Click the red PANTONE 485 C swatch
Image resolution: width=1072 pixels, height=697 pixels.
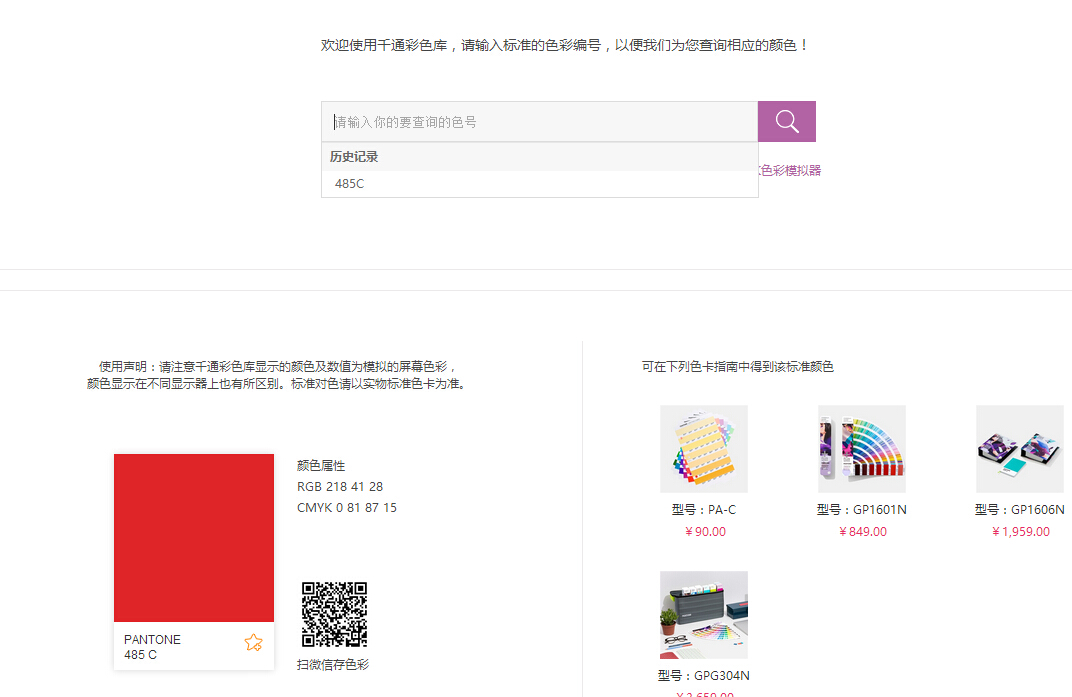(x=193, y=537)
